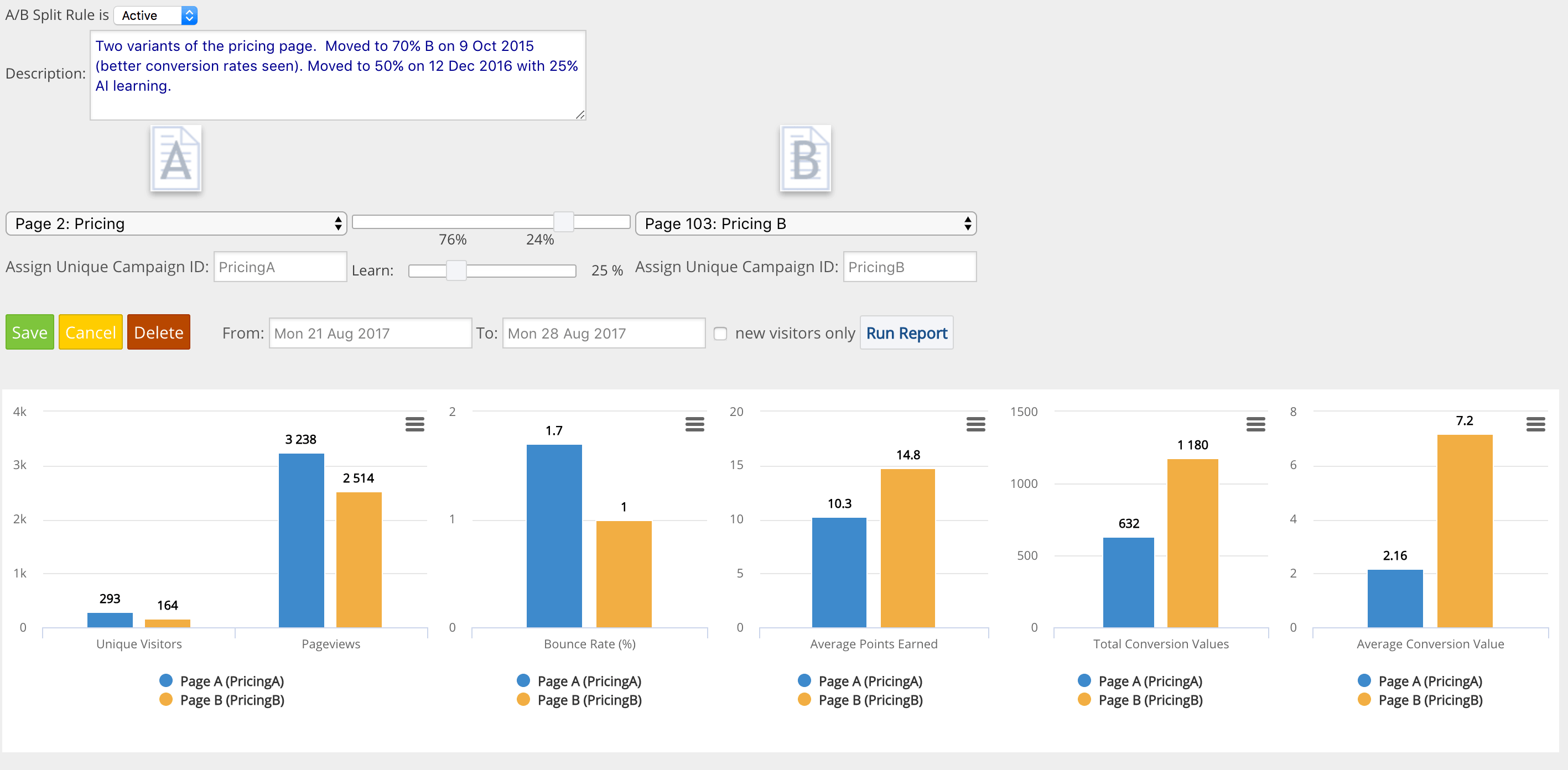
Task: Toggle Page A legend dot in Pageviews chart
Action: click(x=165, y=680)
